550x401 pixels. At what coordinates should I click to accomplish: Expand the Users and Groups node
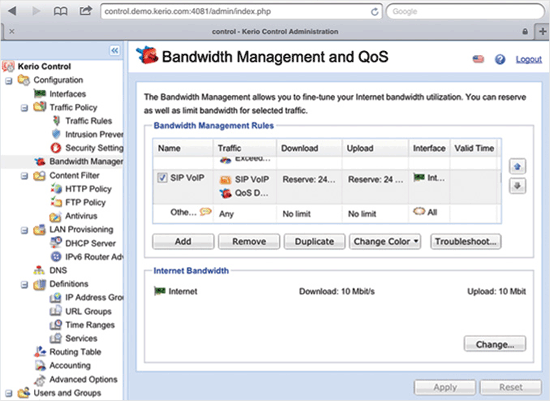(x=8, y=393)
